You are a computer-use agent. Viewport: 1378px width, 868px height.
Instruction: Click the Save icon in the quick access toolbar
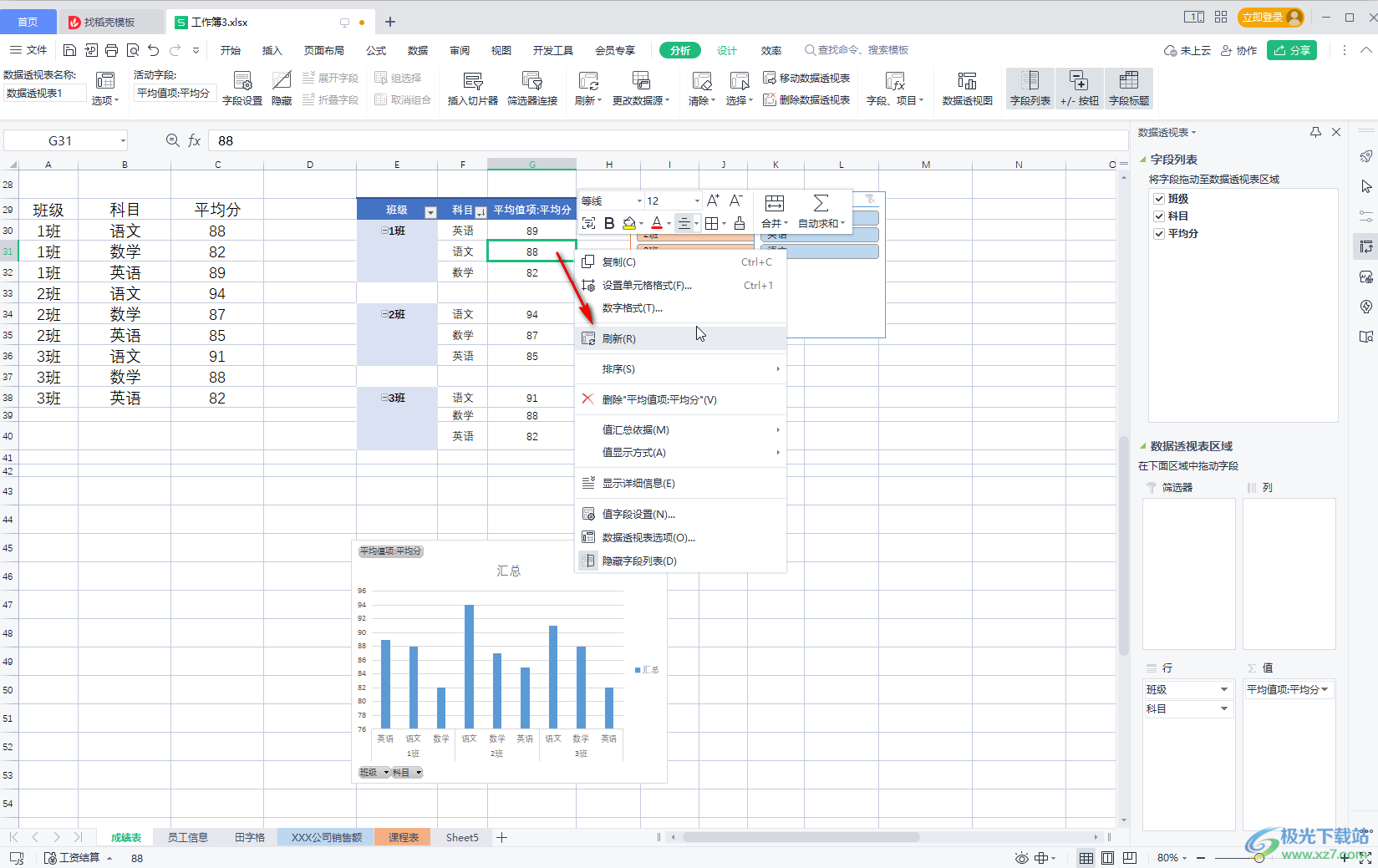(70, 50)
